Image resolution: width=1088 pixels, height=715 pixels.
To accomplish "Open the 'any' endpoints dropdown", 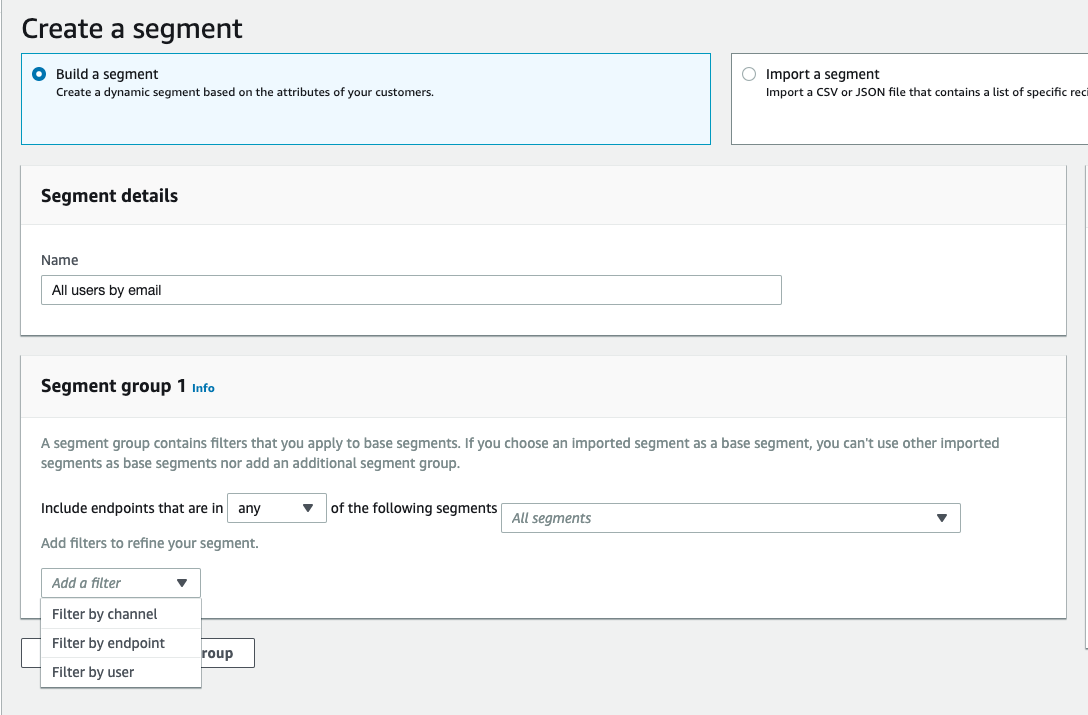I will (276, 508).
